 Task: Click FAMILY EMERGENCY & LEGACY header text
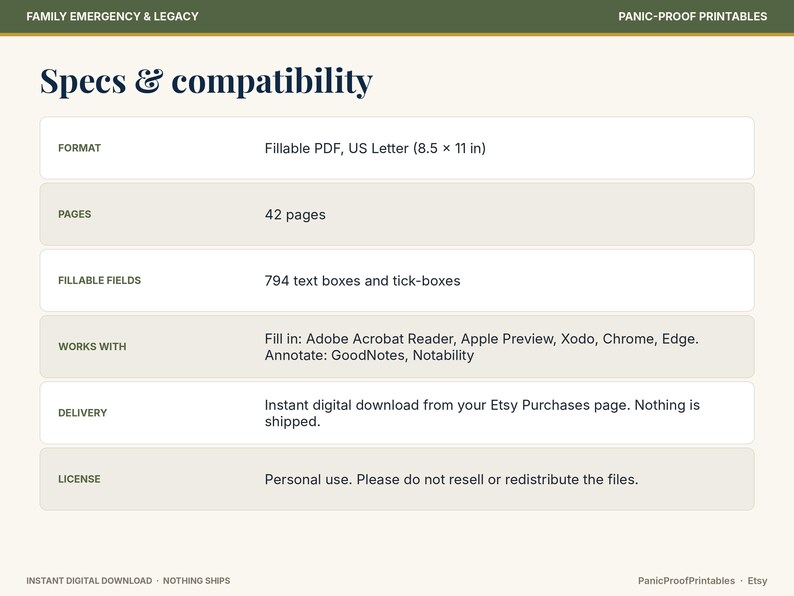pos(112,17)
